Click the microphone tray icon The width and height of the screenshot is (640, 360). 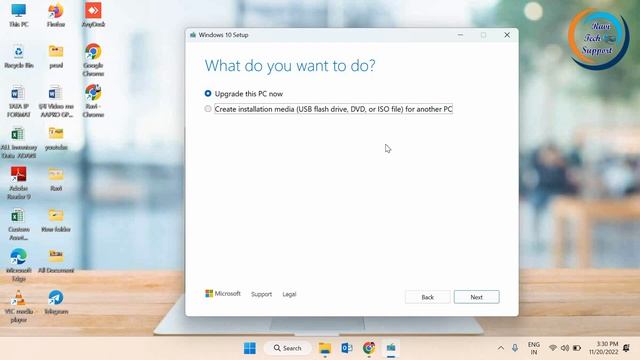(x=515, y=348)
